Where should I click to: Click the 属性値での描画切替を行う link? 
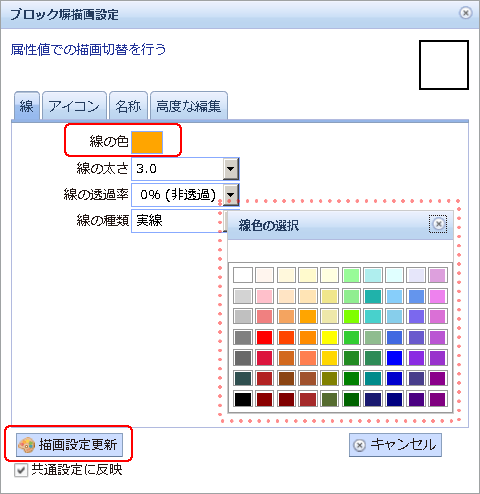[88, 50]
